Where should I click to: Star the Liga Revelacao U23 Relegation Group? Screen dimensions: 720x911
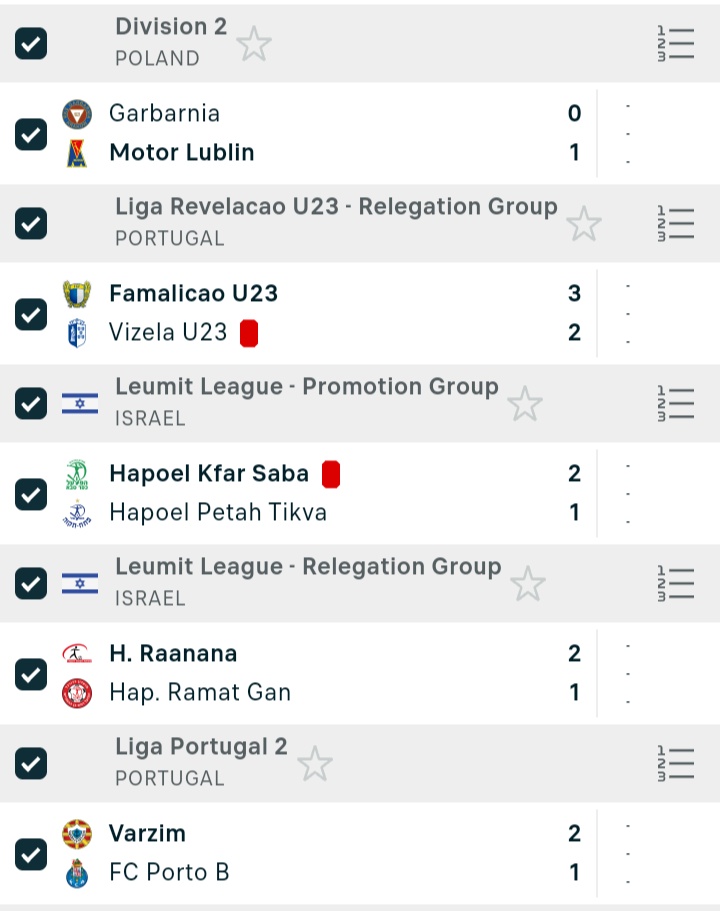[x=584, y=224]
